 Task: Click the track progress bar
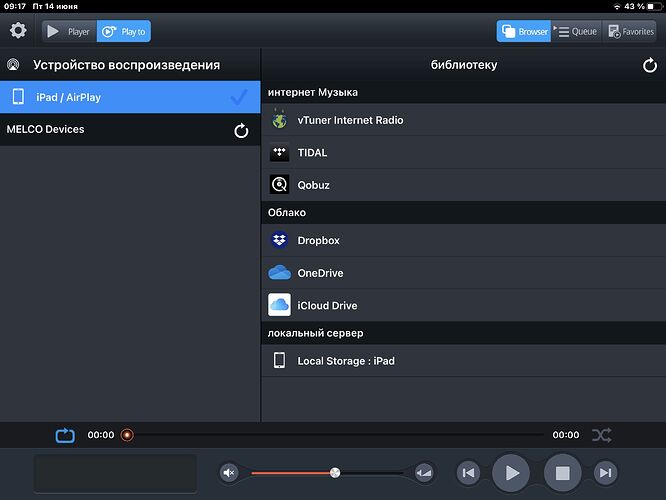[336, 435]
